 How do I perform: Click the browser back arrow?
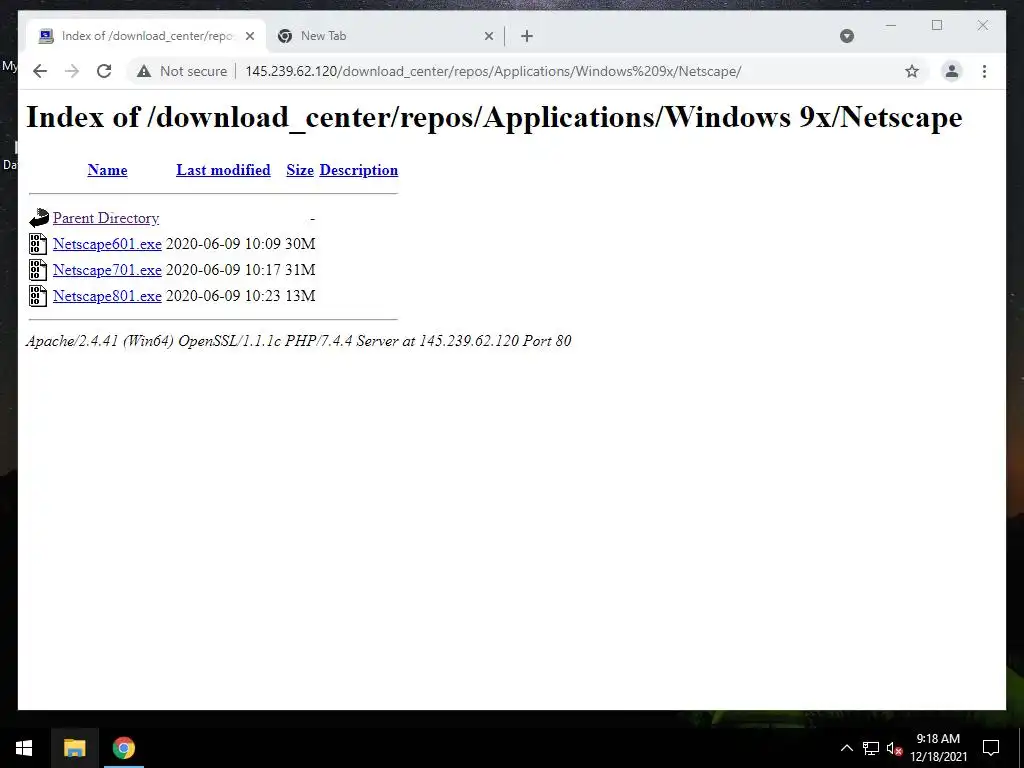click(40, 71)
